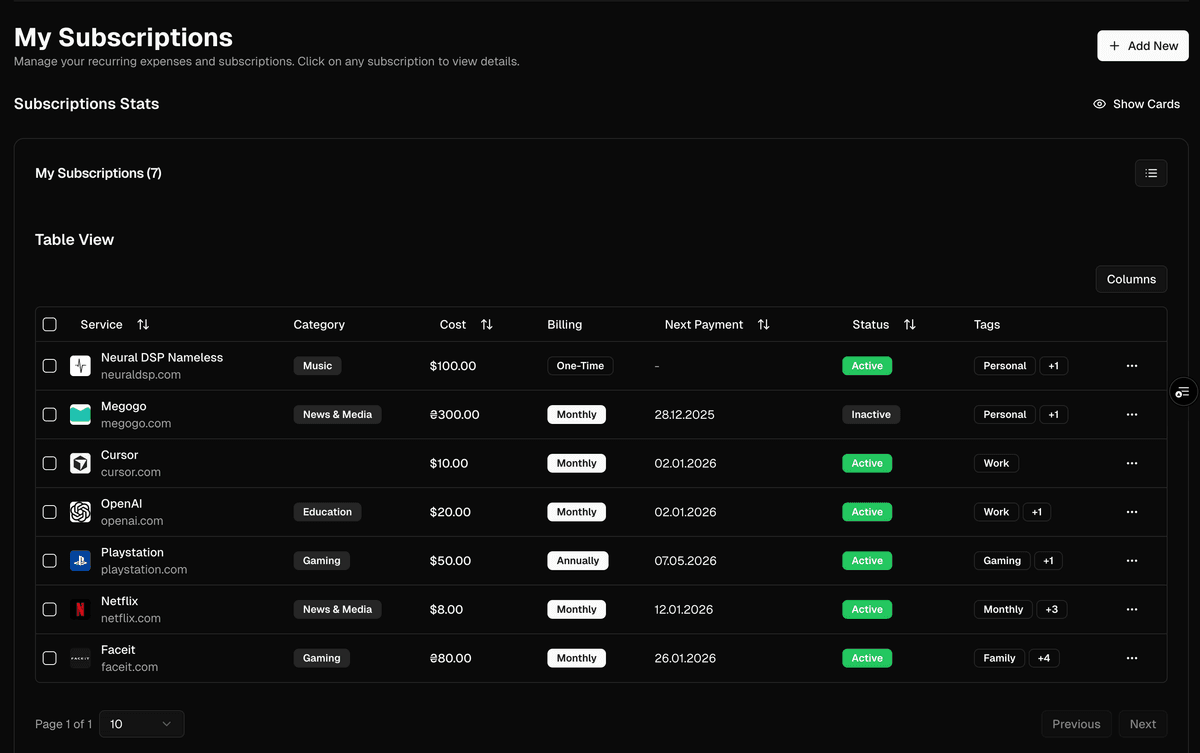
Task: Click the Playstation logo icon
Action: click(80, 561)
